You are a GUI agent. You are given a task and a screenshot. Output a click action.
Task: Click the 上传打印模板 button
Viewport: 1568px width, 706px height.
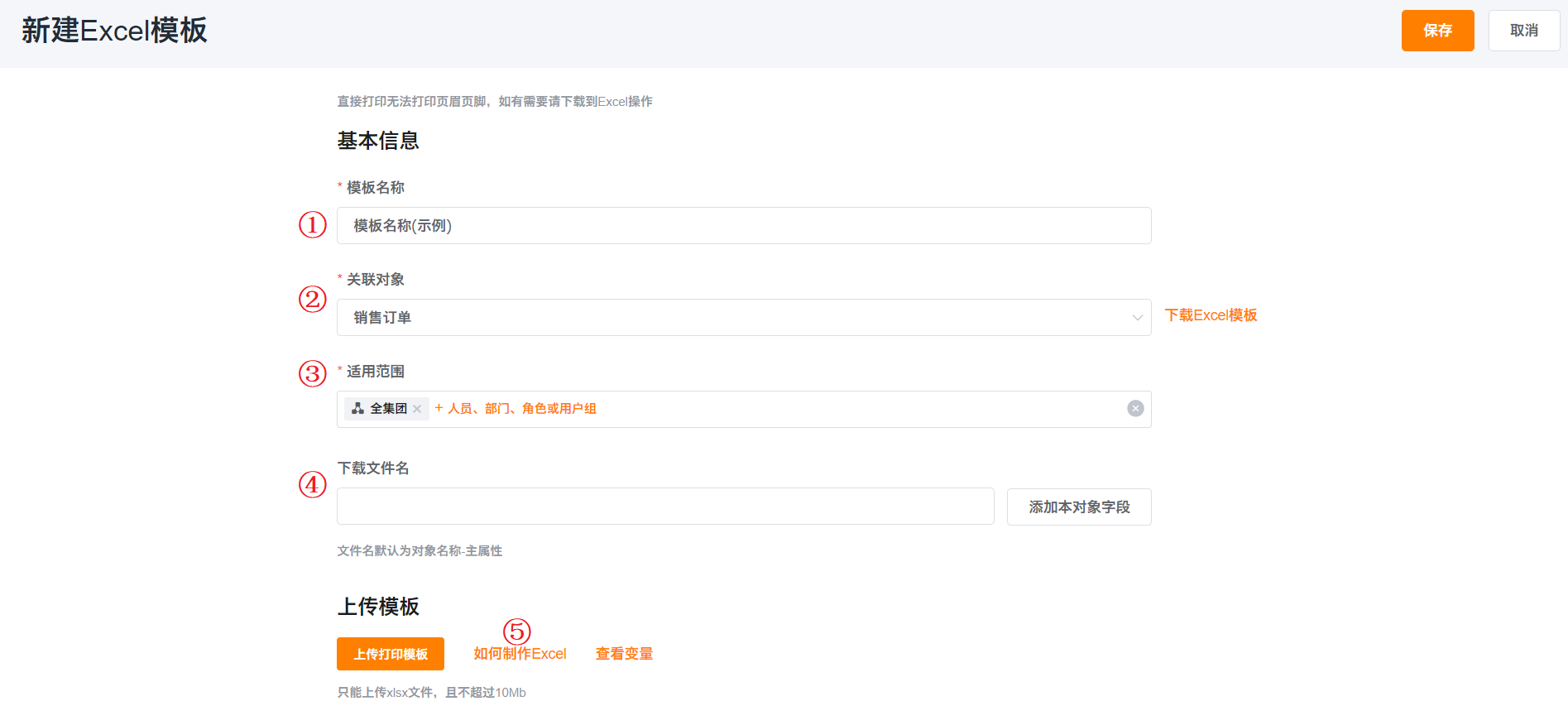click(391, 654)
